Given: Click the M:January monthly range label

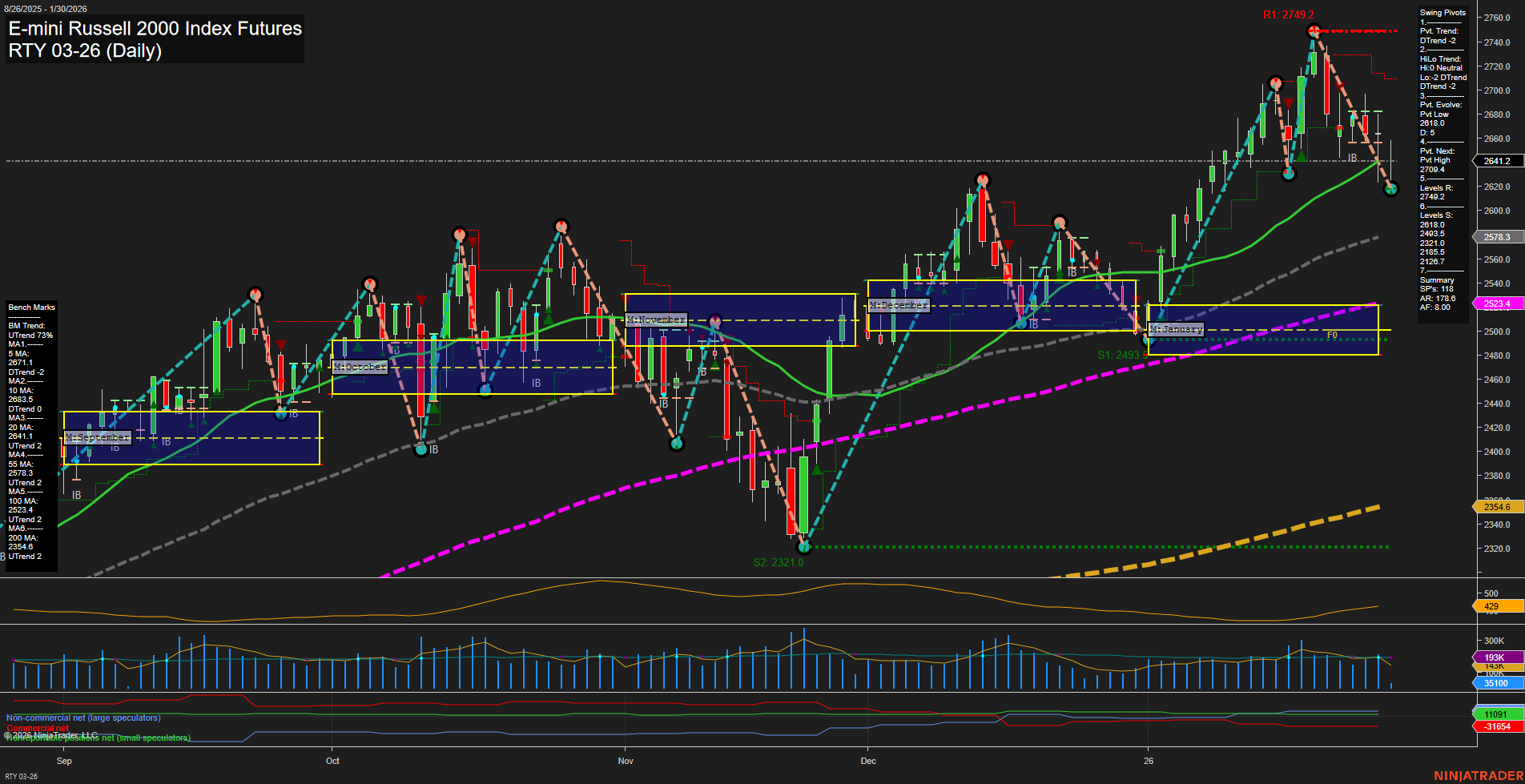Looking at the screenshot, I should [x=1176, y=329].
